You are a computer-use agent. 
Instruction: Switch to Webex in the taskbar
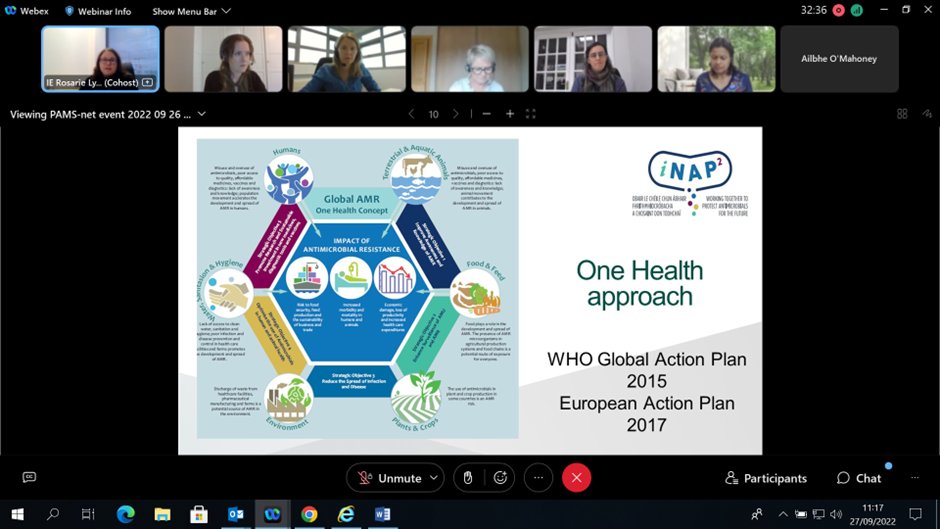pos(272,514)
